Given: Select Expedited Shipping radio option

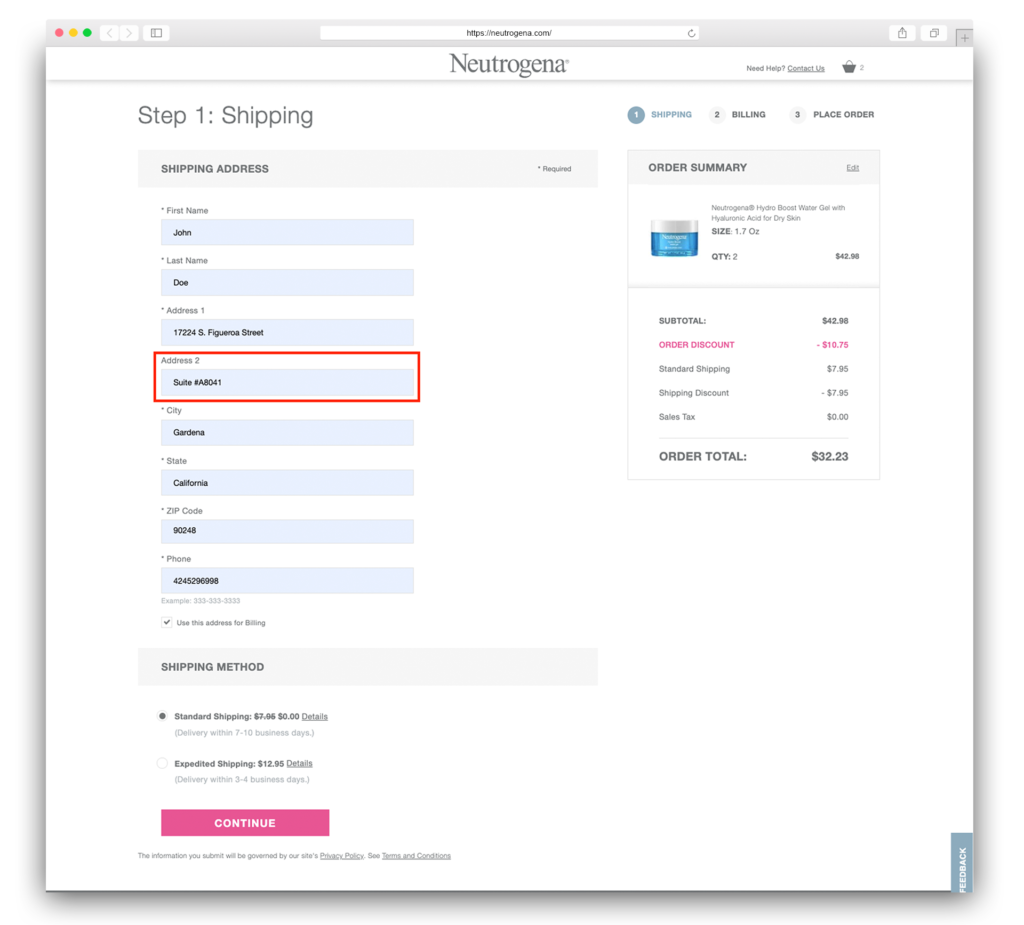Looking at the screenshot, I should click(162, 763).
